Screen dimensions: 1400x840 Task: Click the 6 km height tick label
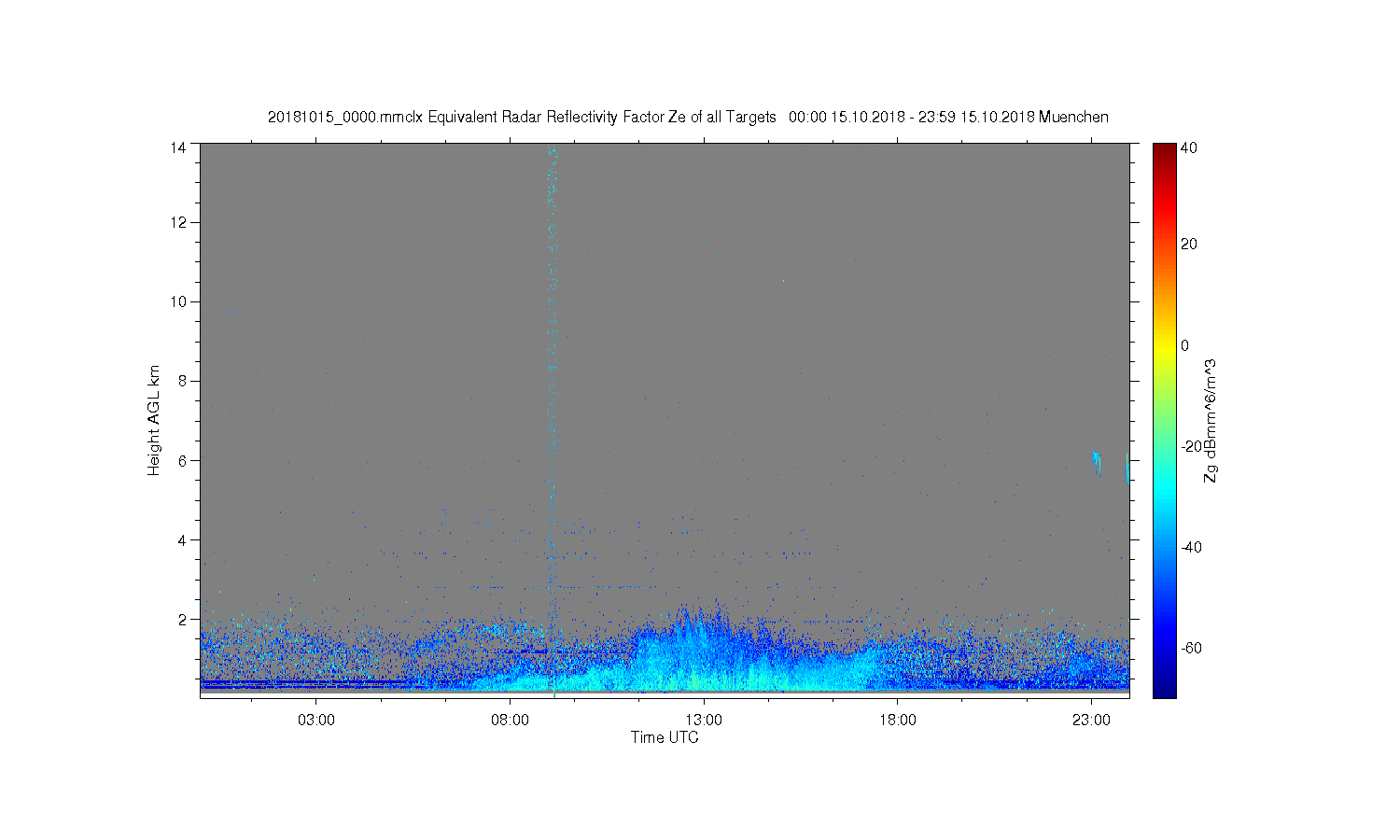point(182,460)
